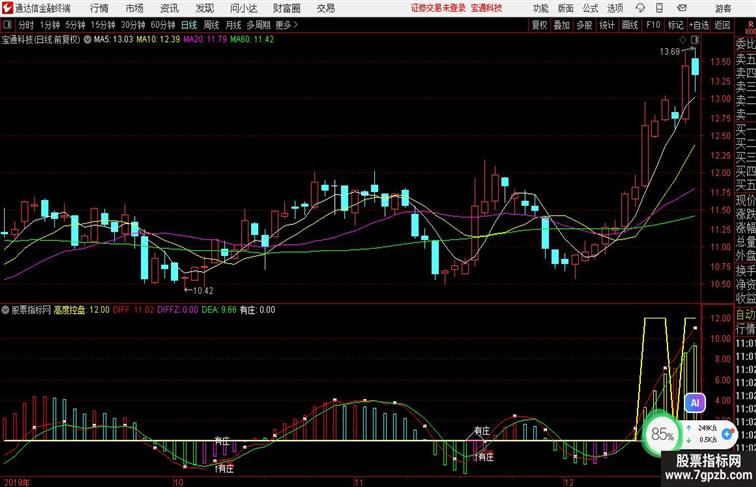Toggle the side panel icon beside the diamond
This screenshot has width=756, height=487.
(x=695, y=40)
